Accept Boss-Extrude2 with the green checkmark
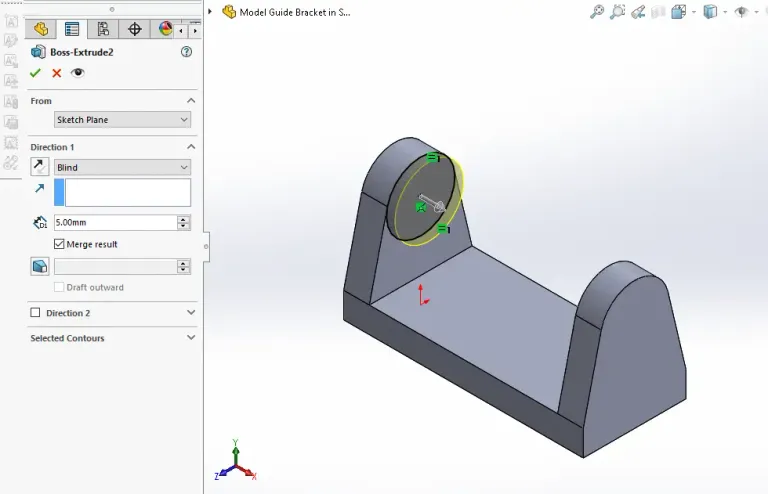768x494 pixels. [x=36, y=73]
